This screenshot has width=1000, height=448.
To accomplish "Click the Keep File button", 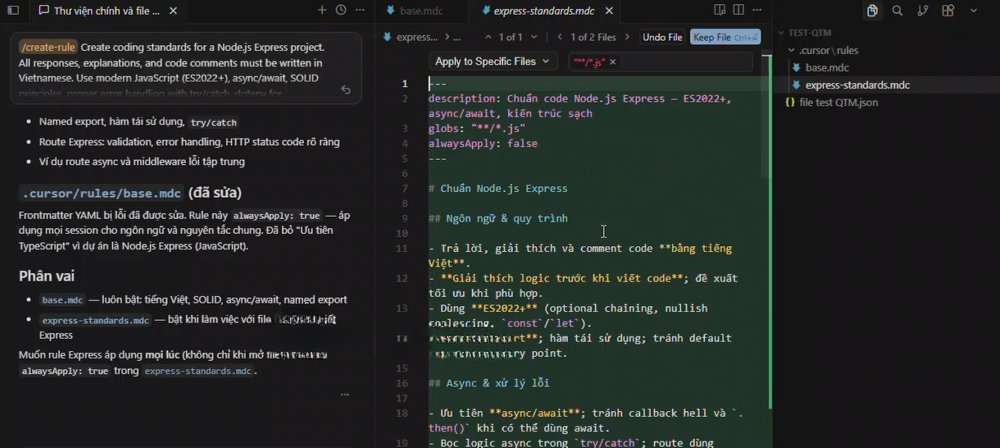I will pos(725,37).
